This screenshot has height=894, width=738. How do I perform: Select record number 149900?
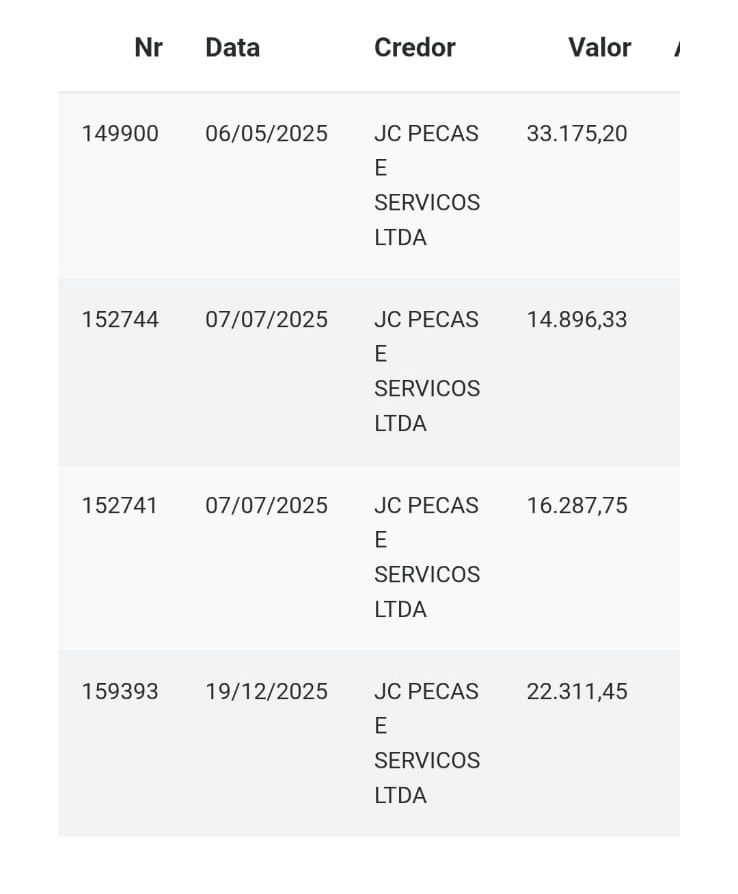click(120, 133)
